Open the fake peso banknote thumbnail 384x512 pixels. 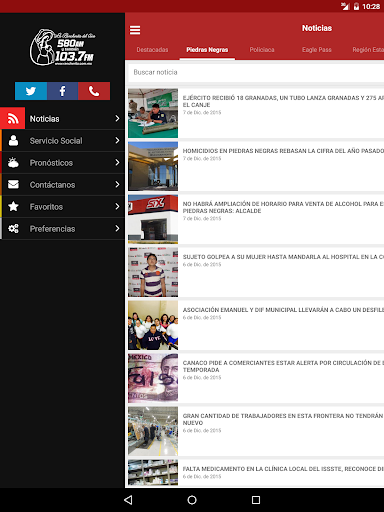pyautogui.click(x=153, y=378)
